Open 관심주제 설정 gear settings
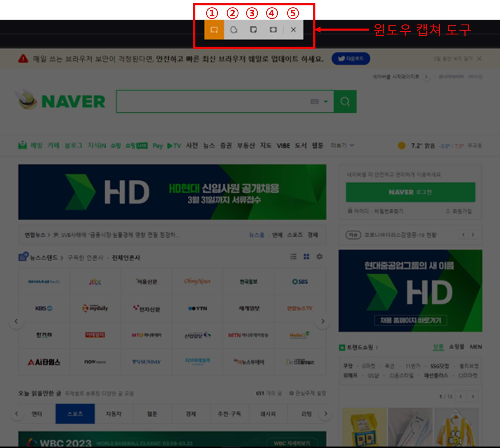500x448 pixels. point(307,393)
